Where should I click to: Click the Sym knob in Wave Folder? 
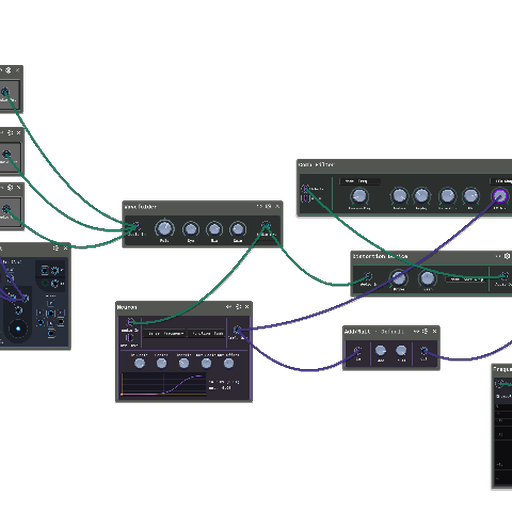pyautogui.click(x=191, y=229)
